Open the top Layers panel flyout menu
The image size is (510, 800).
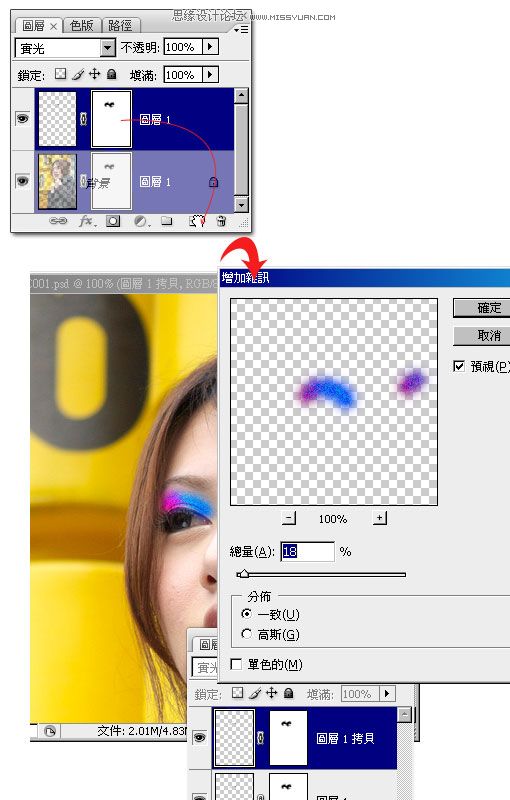(x=241, y=30)
